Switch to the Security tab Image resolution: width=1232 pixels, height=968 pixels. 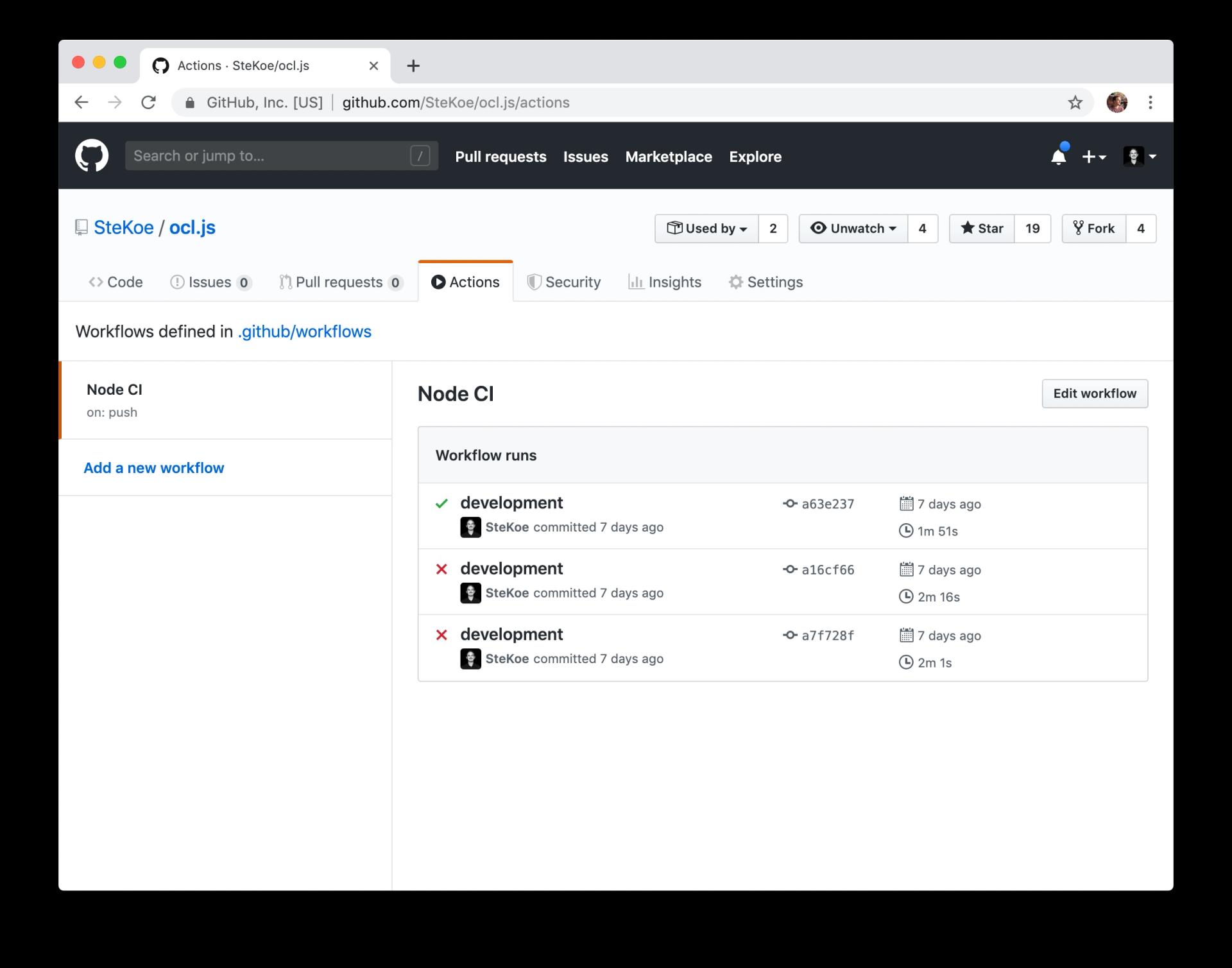coord(563,282)
